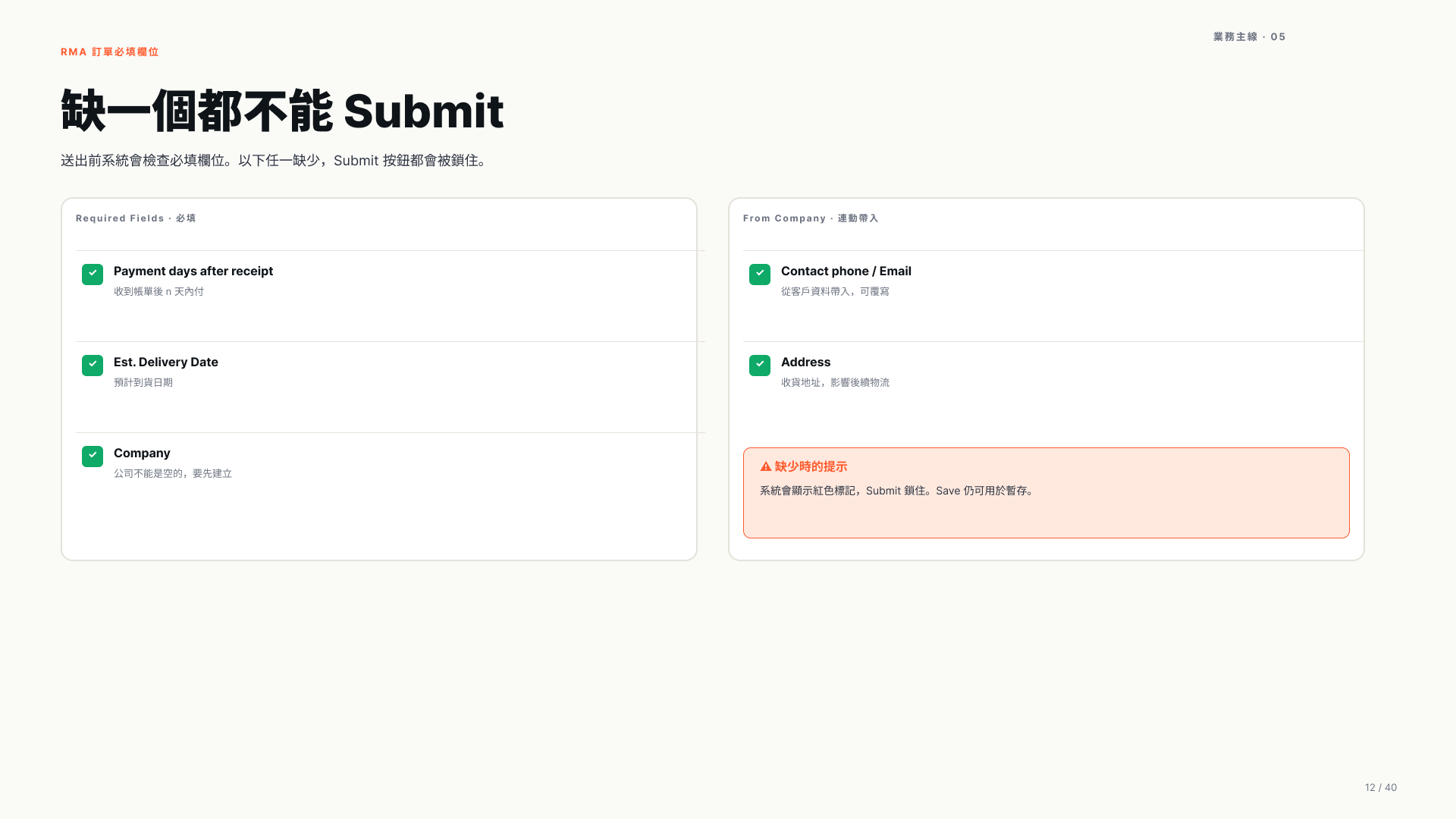Screen dimensions: 1456x819
Task: Click the '從客戶資料帶入，可覆寫' description
Action: (835, 291)
